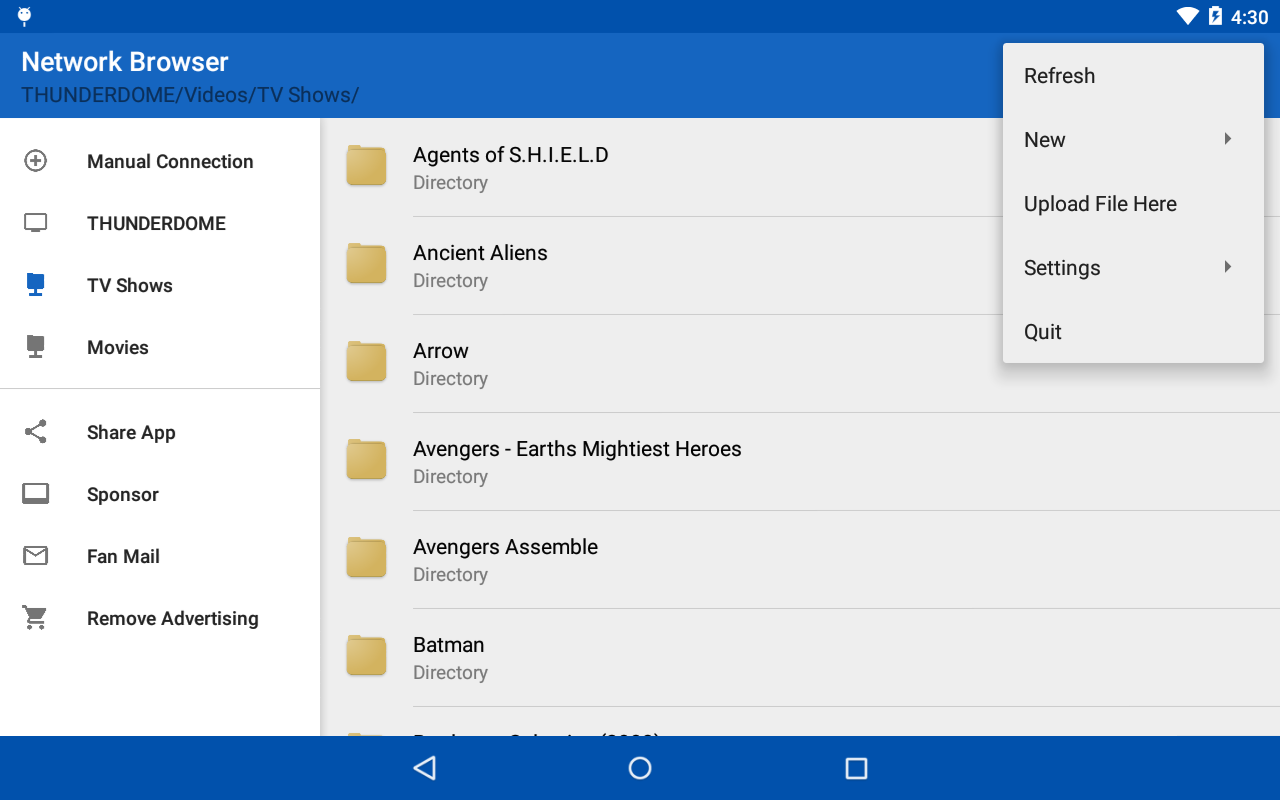Click the Movies icon in sidebar
1280x800 pixels.
pyautogui.click(x=35, y=347)
